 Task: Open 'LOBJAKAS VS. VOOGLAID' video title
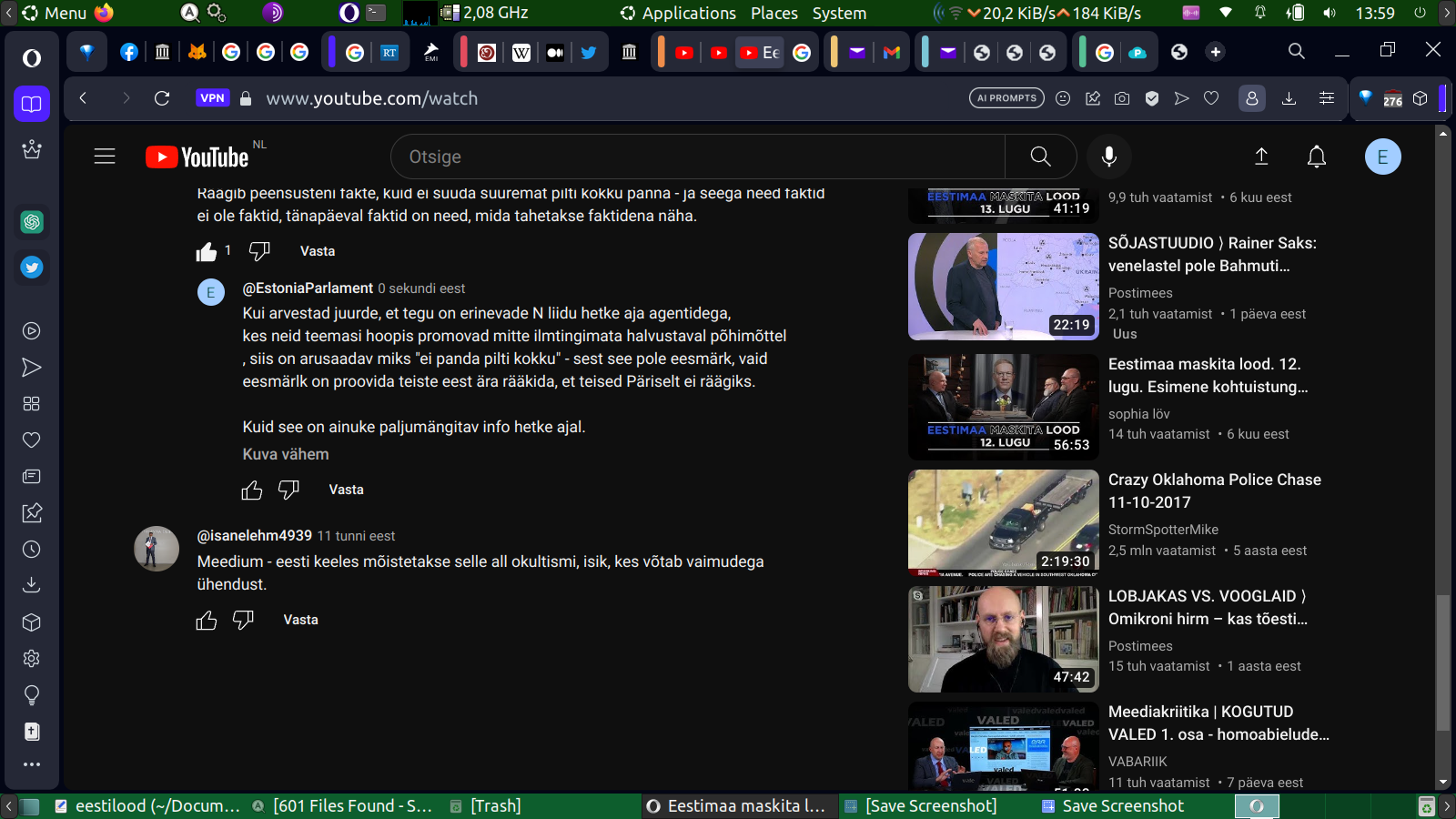[x=1208, y=607]
